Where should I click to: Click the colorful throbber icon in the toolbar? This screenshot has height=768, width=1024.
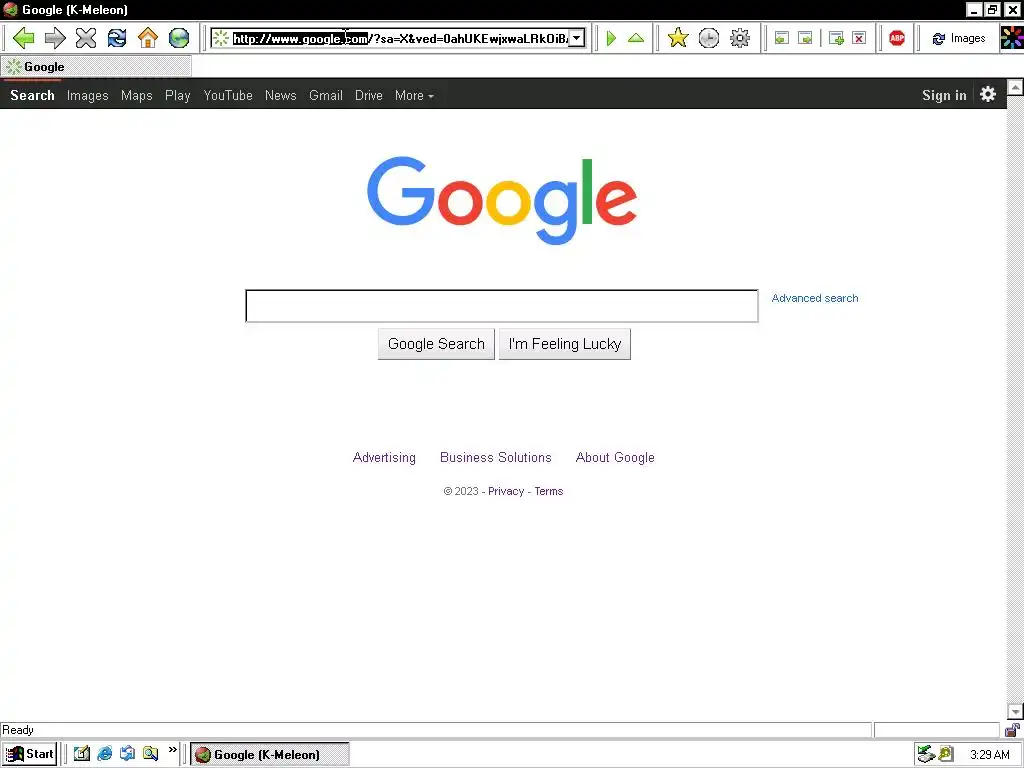pyautogui.click(x=1012, y=38)
